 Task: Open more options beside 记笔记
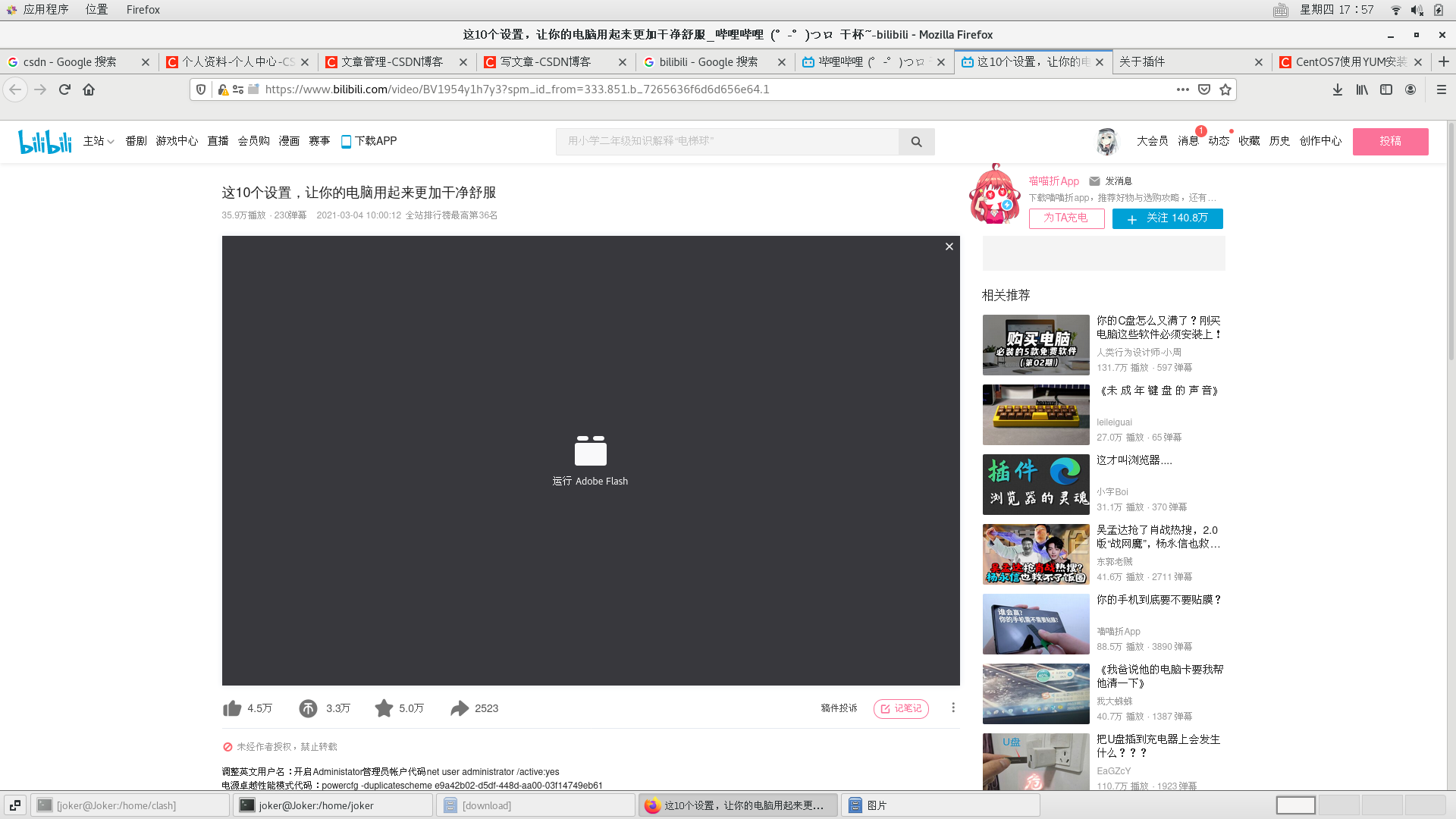tap(953, 708)
